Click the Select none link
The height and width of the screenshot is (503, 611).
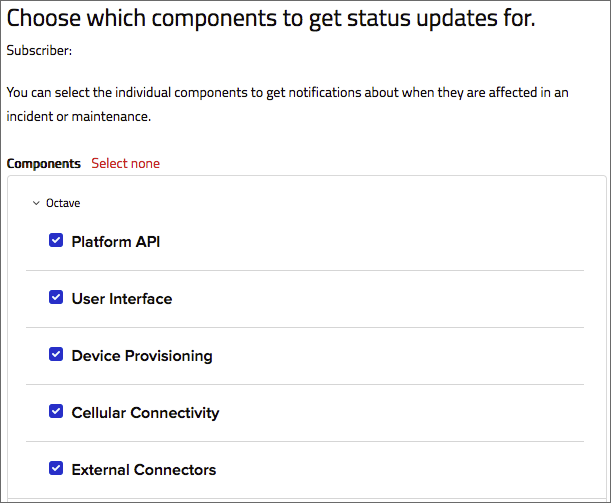click(x=125, y=163)
